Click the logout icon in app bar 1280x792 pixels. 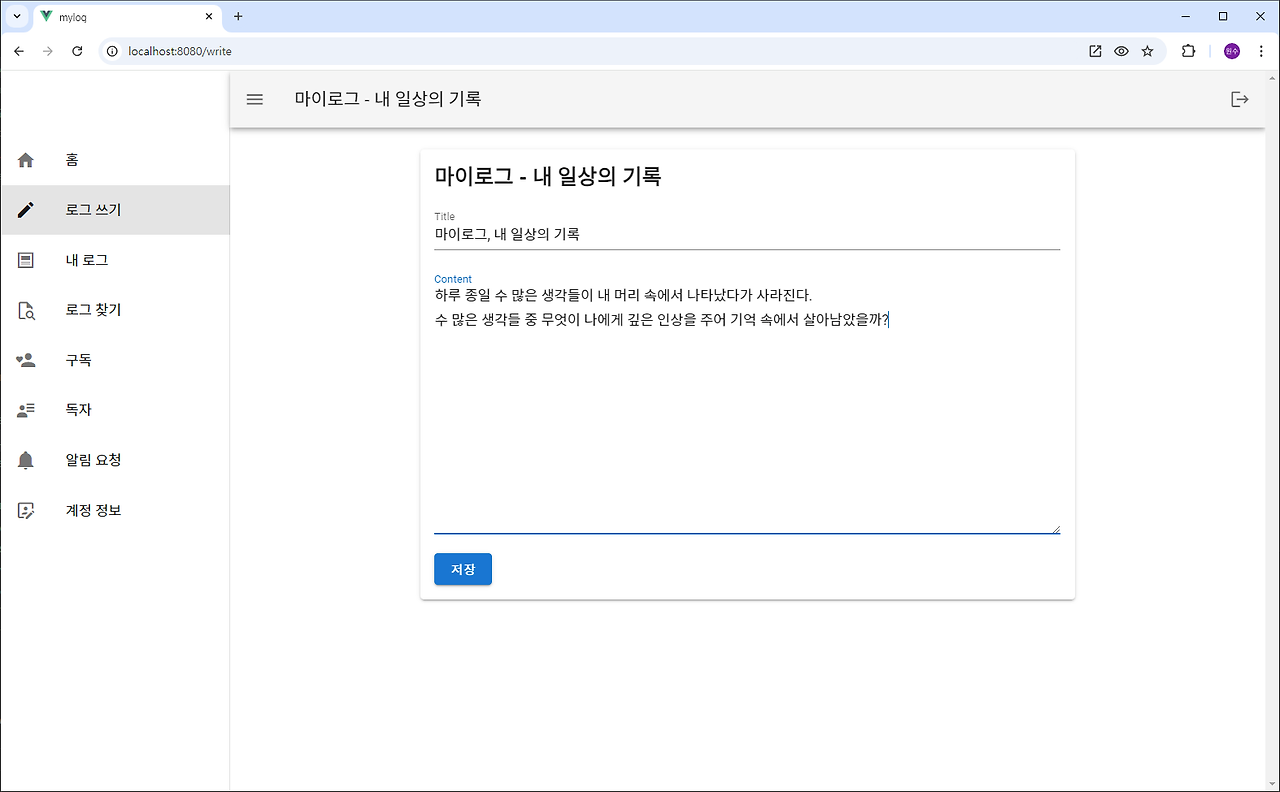1240,99
